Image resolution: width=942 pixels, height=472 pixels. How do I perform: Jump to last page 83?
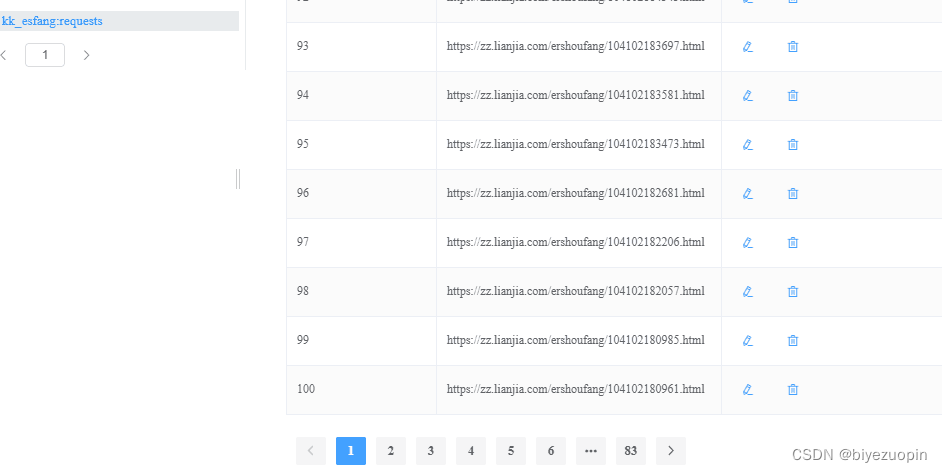click(x=631, y=451)
